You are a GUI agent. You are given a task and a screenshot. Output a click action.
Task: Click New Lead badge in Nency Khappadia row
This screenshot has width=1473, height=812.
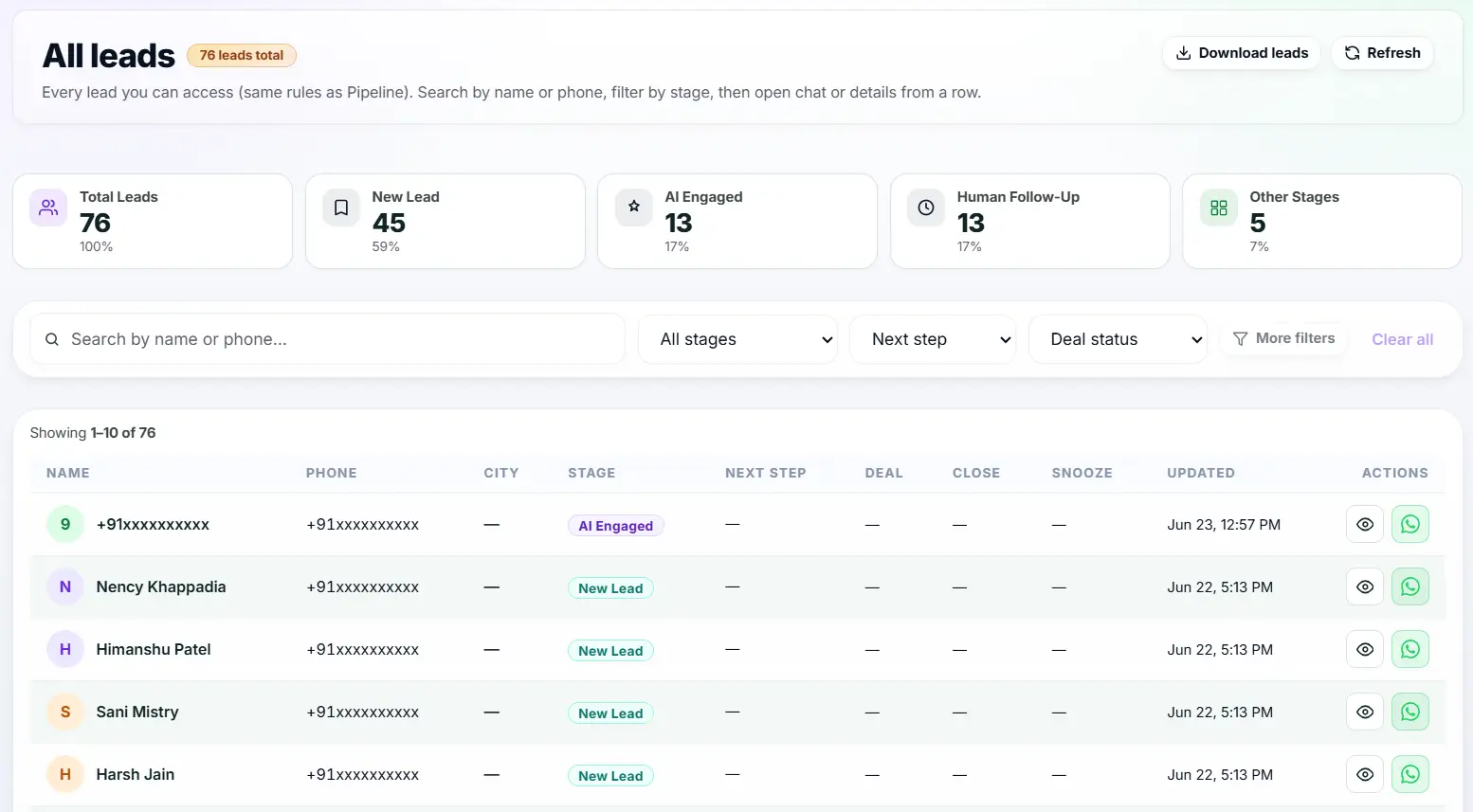[x=610, y=588]
